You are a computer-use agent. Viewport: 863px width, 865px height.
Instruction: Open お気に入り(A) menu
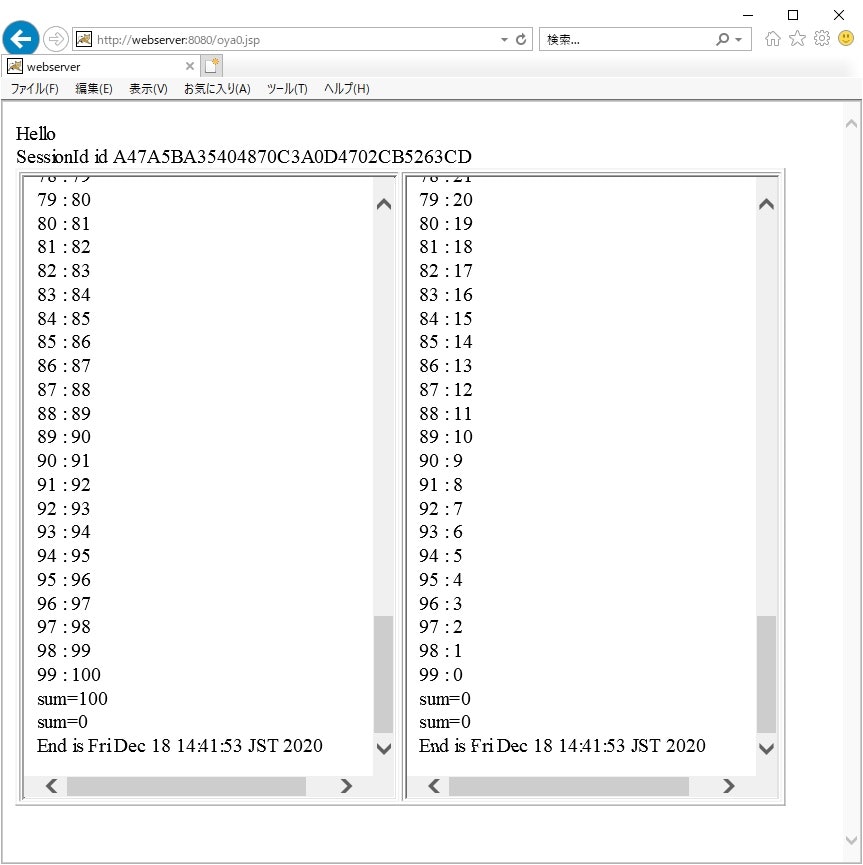coord(217,88)
